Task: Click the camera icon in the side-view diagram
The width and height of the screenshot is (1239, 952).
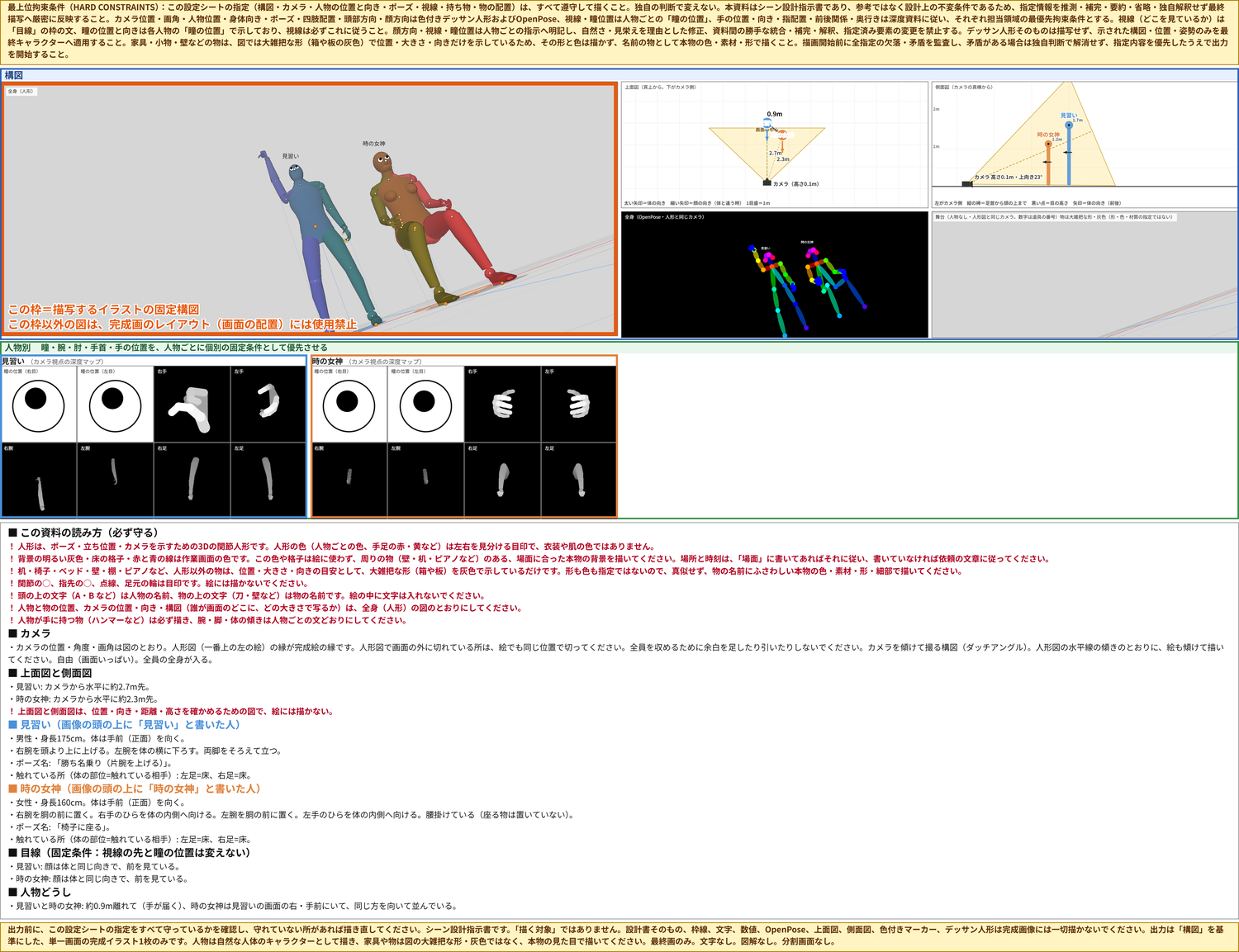Action: (966, 183)
